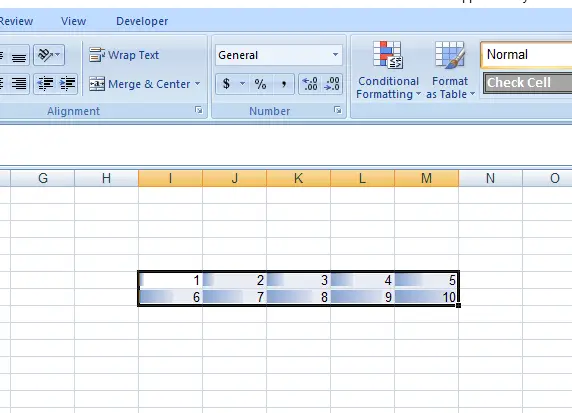The width and height of the screenshot is (572, 413).
Task: Apply Accounting dollar format
Action: click(227, 84)
